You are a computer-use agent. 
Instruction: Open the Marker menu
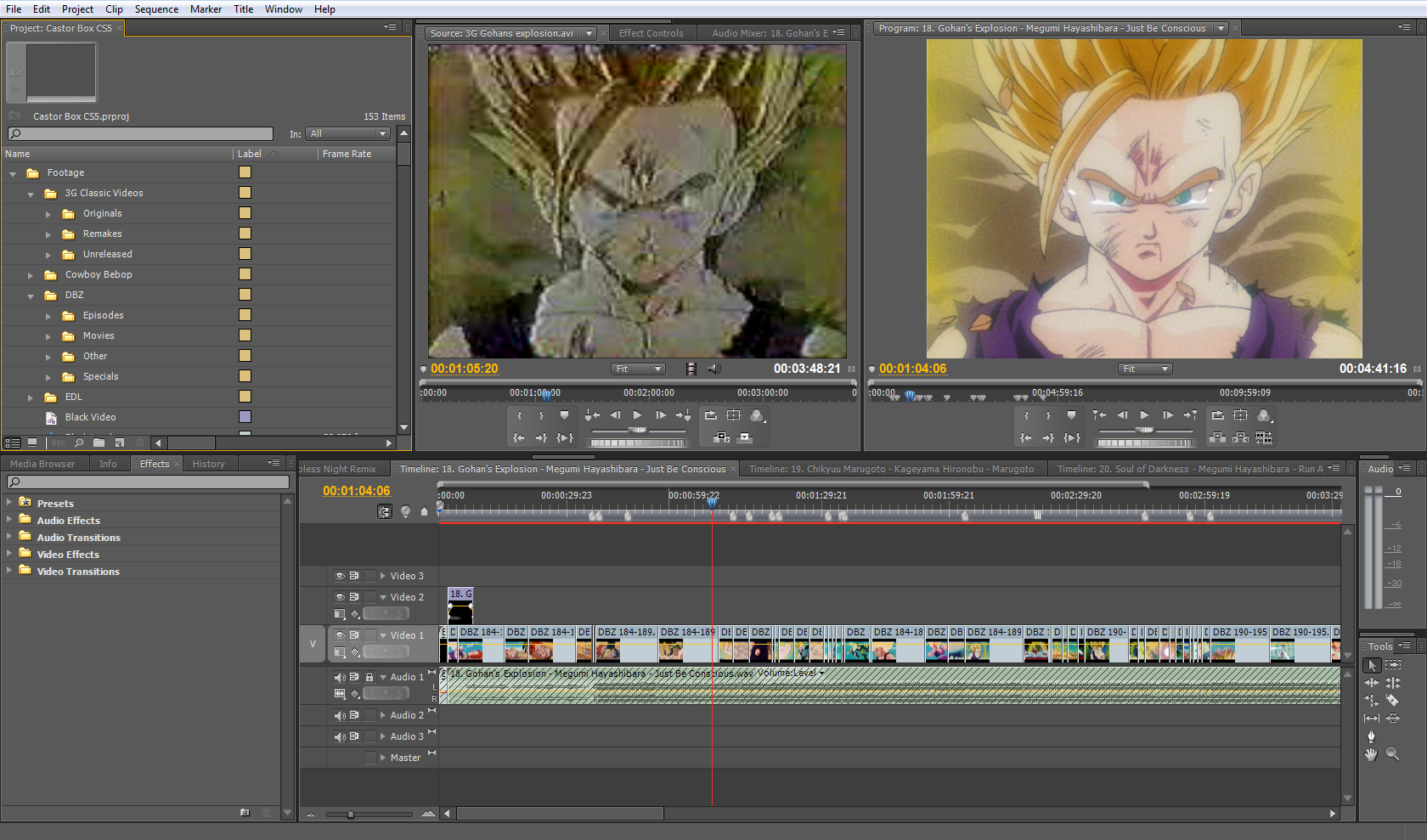coord(206,9)
